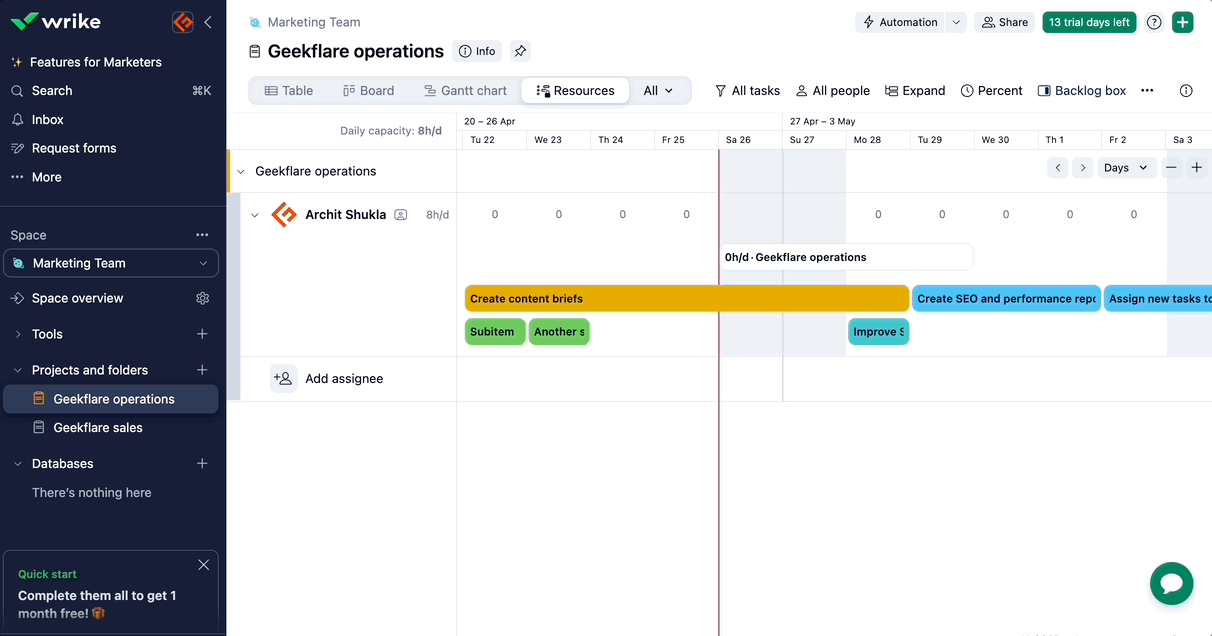Zoom out timeline with minus button
This screenshot has width=1212, height=636.
click(x=1171, y=168)
